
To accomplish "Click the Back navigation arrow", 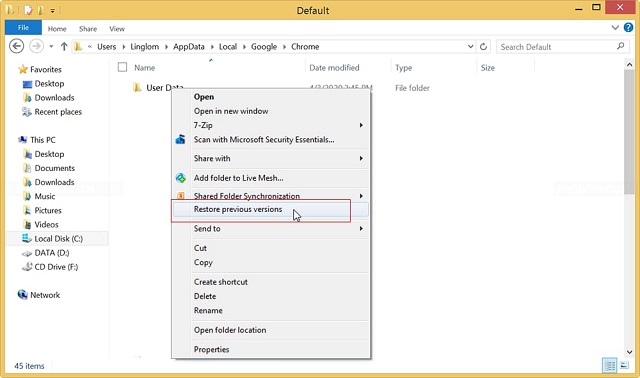I will [17, 46].
